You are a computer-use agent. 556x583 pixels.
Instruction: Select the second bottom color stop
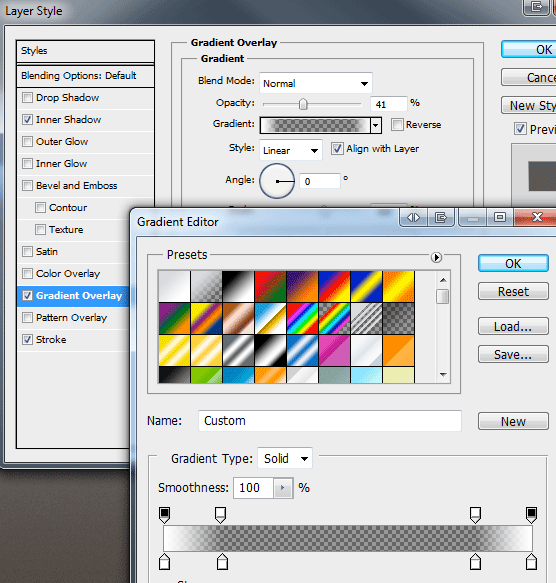222,562
